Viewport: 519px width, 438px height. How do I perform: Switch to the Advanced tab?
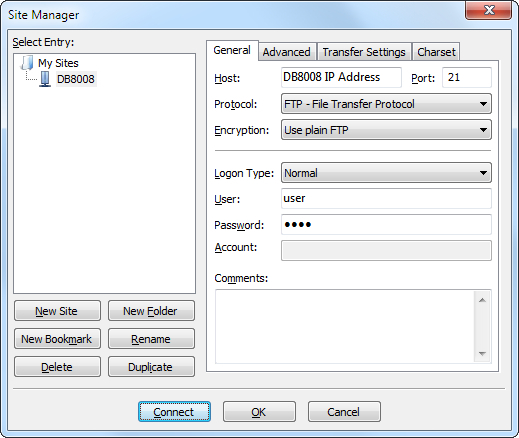[x=287, y=52]
